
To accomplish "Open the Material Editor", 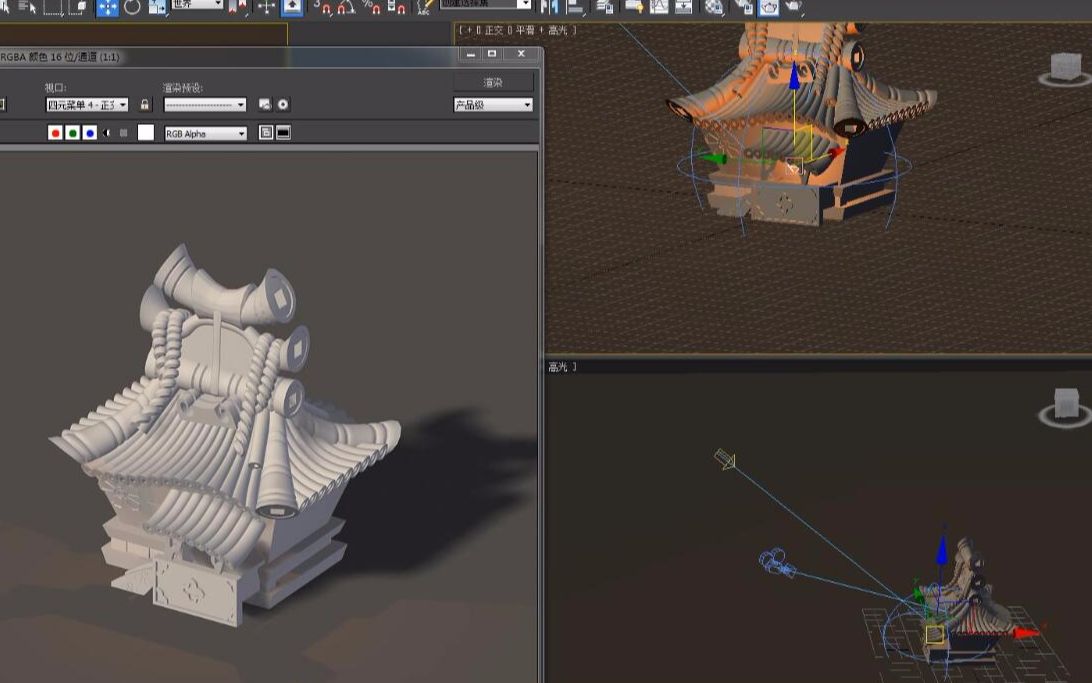I will pos(713,8).
